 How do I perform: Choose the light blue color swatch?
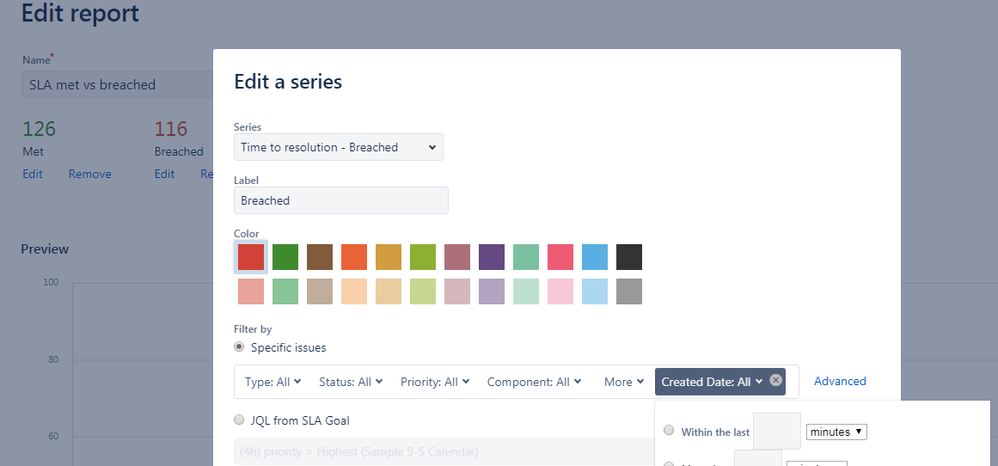click(x=594, y=291)
